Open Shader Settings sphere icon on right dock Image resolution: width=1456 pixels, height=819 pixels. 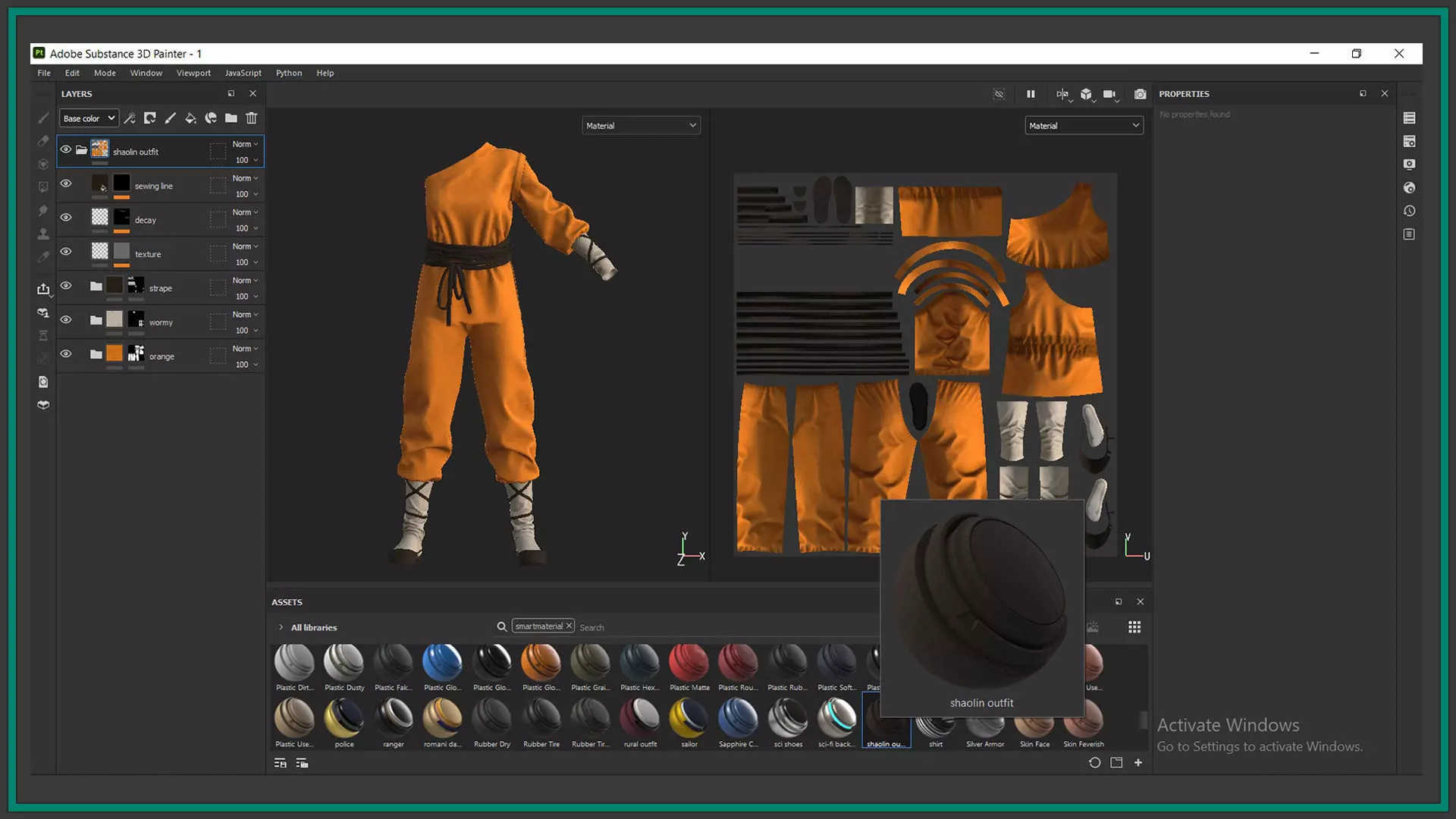coord(1410,188)
